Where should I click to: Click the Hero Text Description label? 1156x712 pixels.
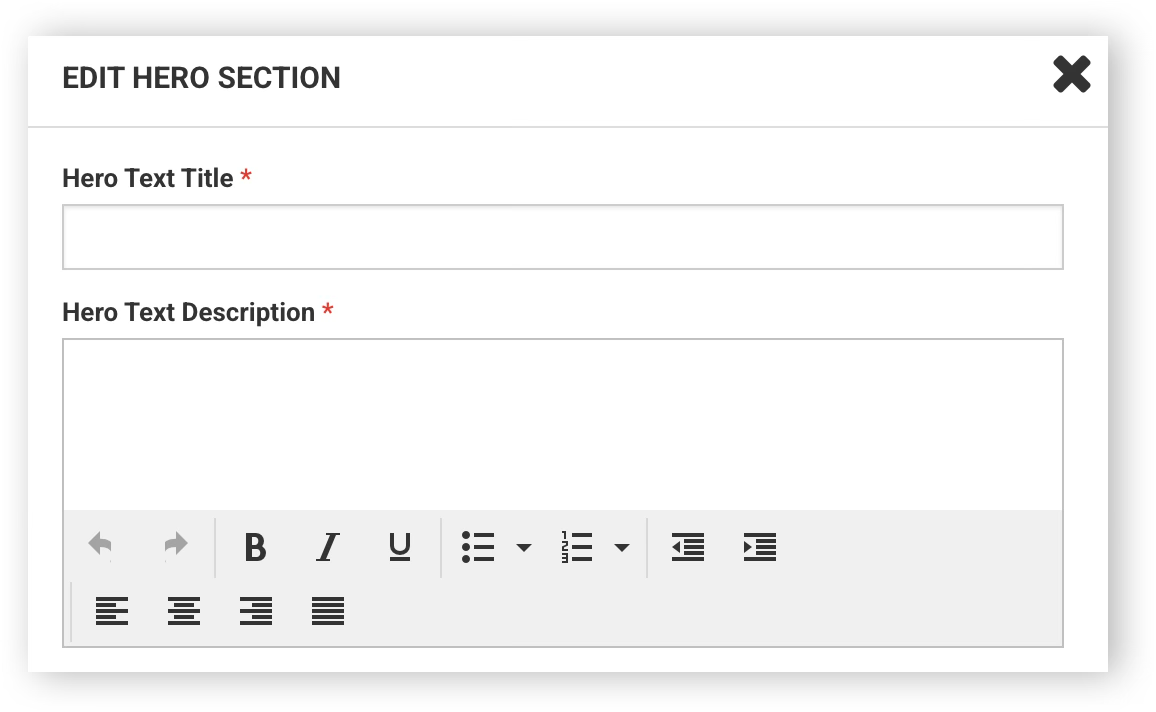(189, 313)
